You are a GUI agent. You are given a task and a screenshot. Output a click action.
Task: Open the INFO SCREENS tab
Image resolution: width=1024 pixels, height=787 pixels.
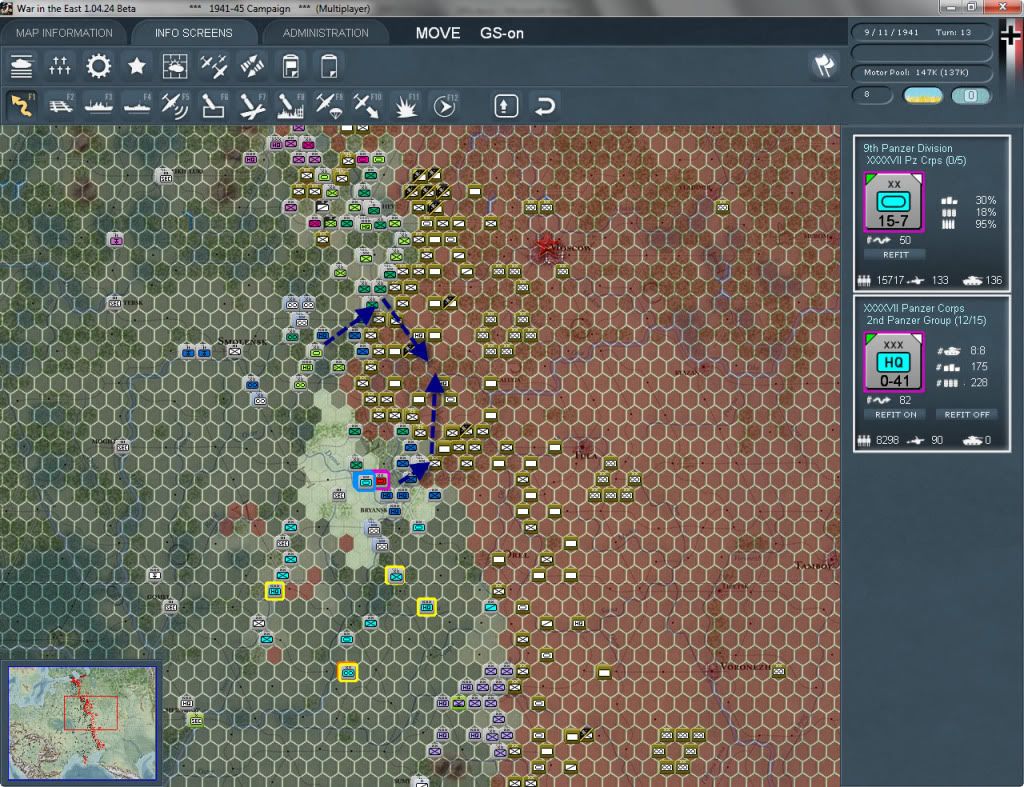pos(193,33)
